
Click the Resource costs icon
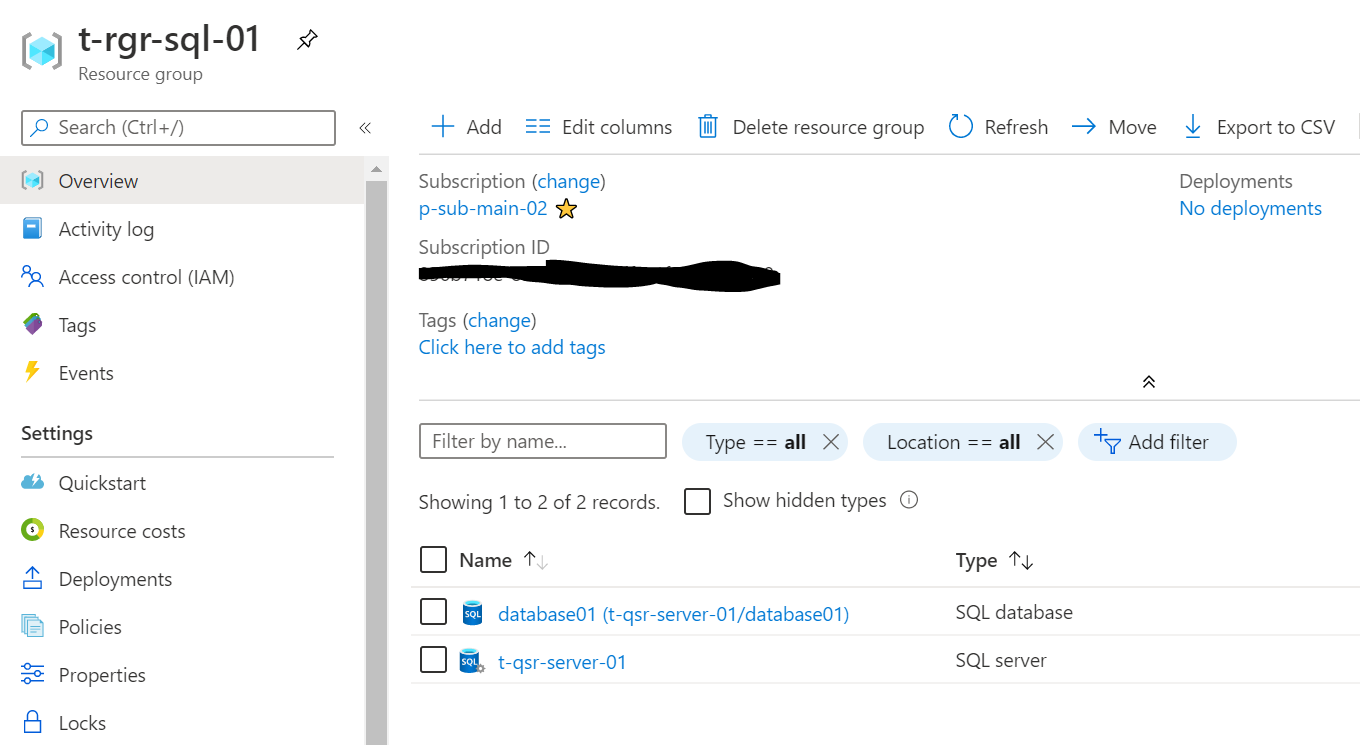pyautogui.click(x=33, y=530)
